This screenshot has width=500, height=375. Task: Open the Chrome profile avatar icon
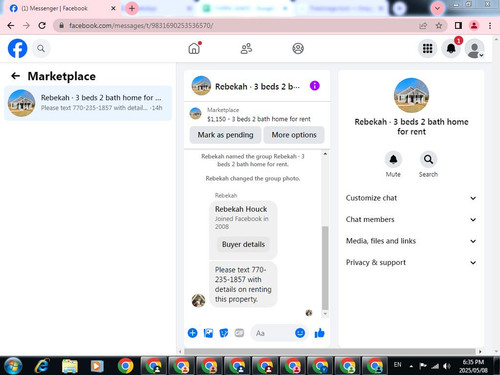(x=474, y=25)
